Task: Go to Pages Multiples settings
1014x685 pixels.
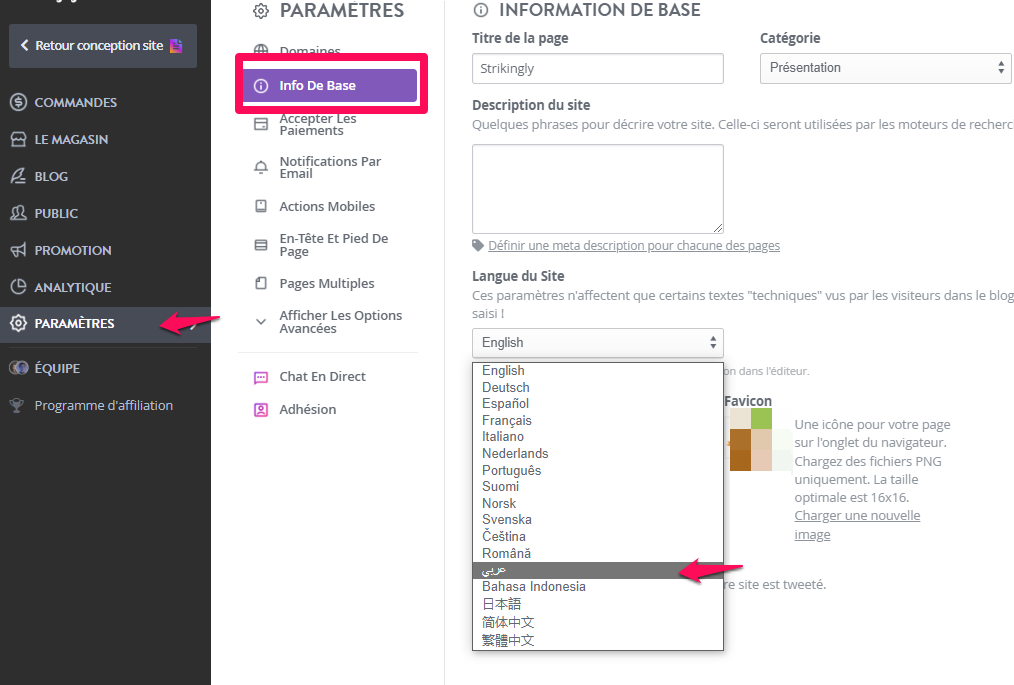Action: coord(327,283)
